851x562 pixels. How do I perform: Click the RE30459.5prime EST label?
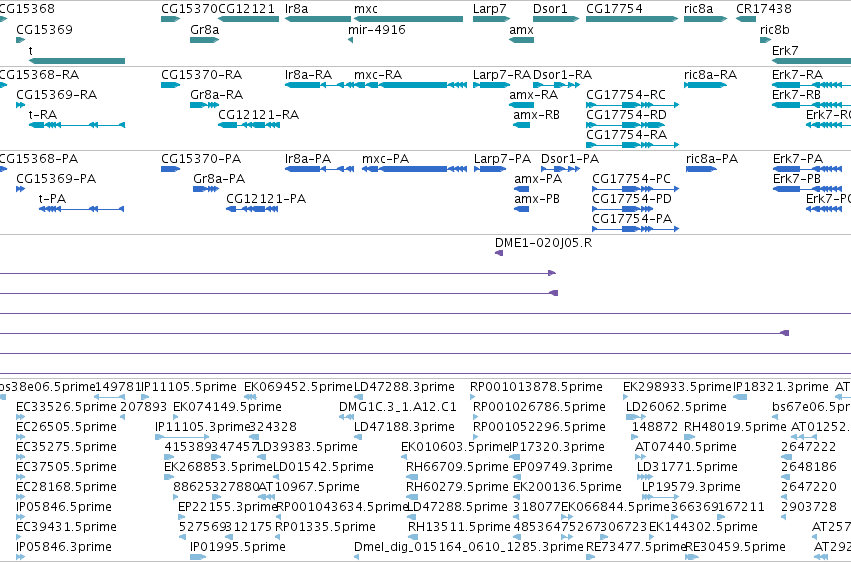735,547
